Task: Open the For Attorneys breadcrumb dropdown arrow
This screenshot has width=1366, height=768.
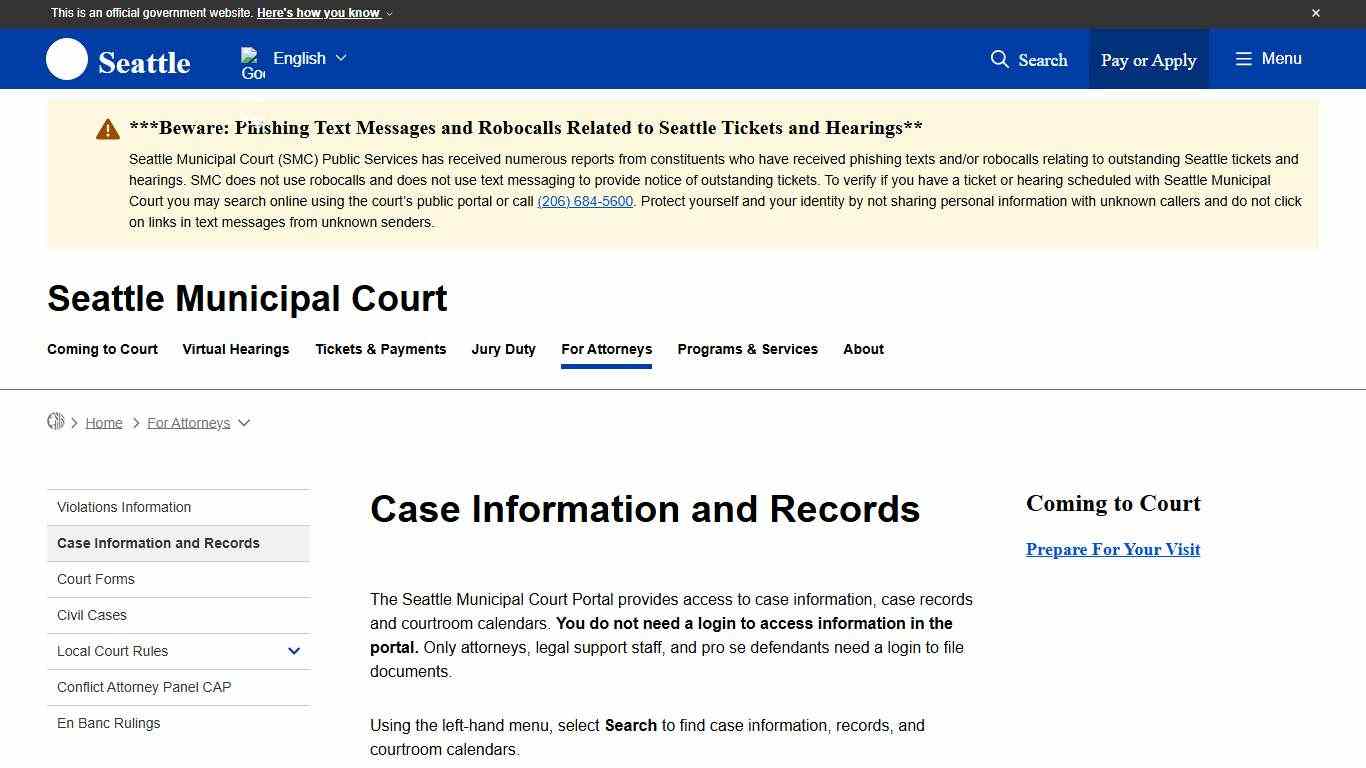Action: (x=244, y=423)
